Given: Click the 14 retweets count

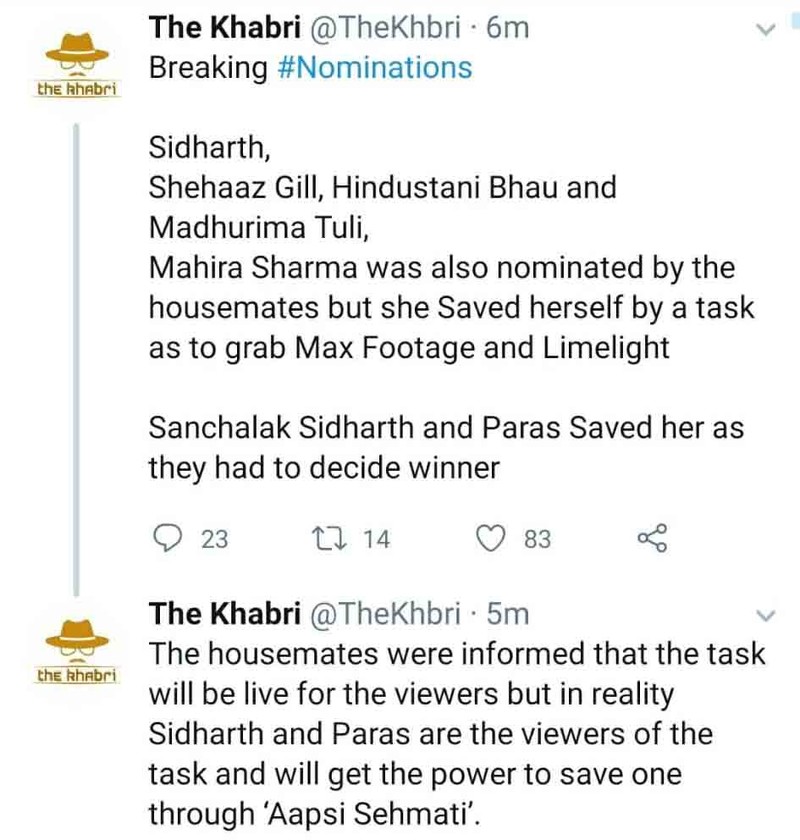Looking at the screenshot, I should tap(377, 539).
